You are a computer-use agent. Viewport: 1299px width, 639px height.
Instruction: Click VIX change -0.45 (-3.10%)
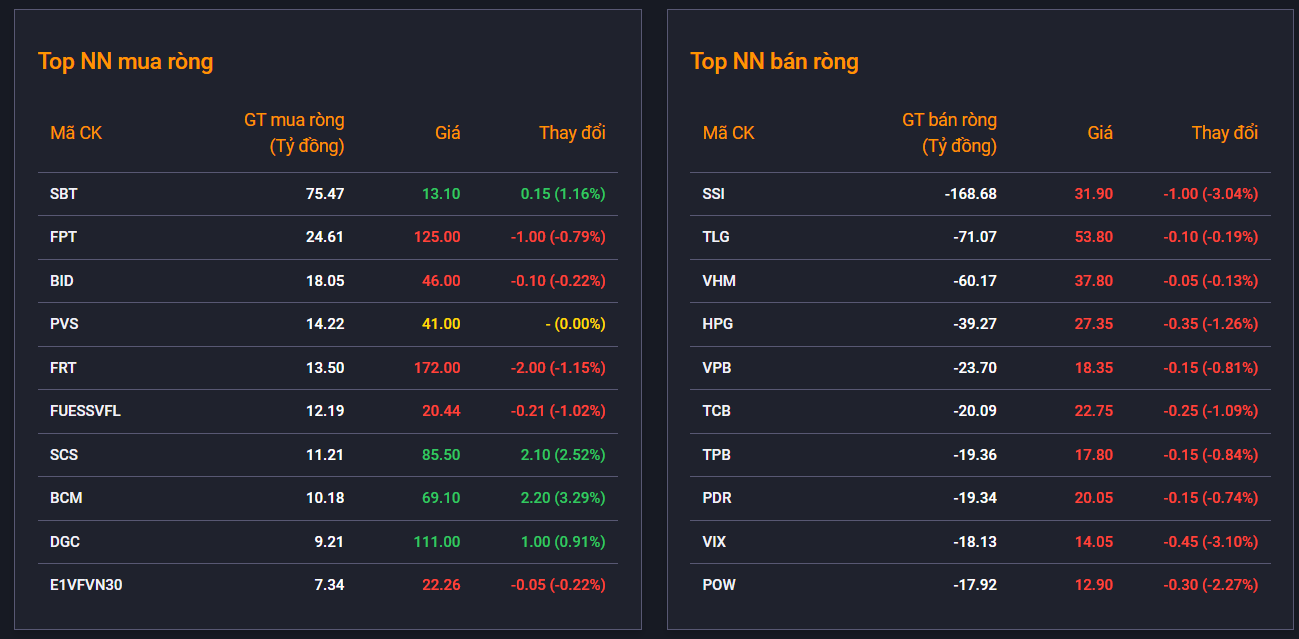point(1211,542)
